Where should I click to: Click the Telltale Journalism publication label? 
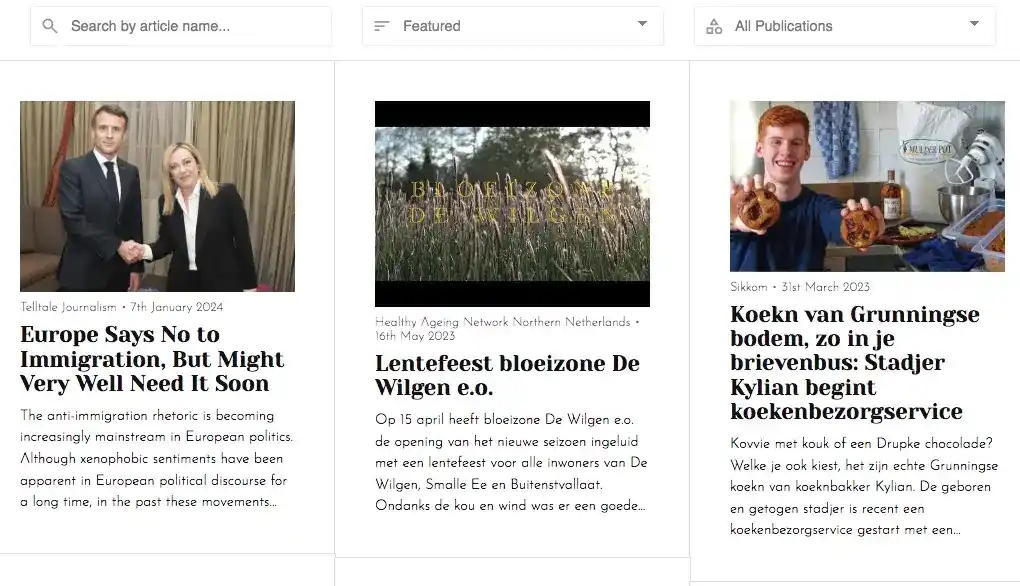point(68,307)
